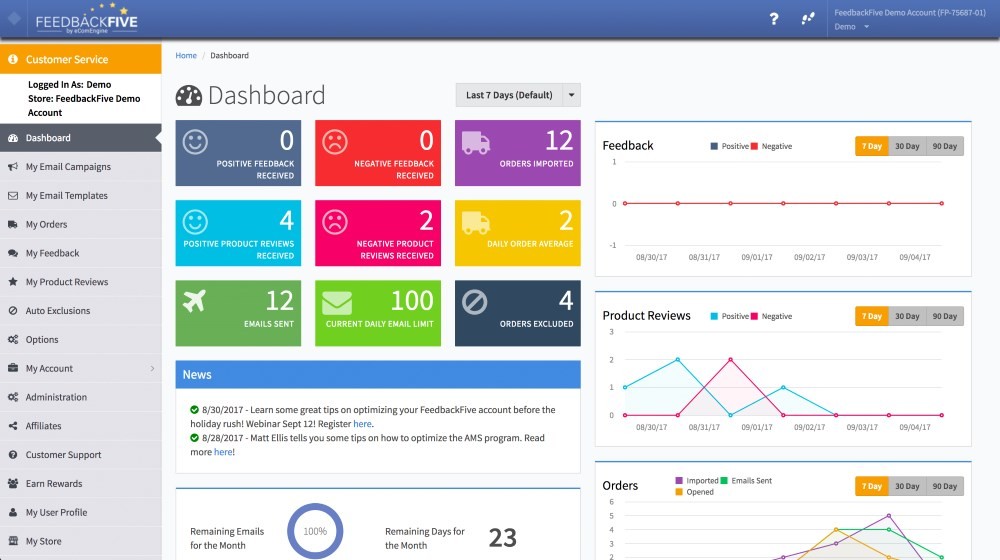Toggle Imported series in Orders legend

coord(697,481)
